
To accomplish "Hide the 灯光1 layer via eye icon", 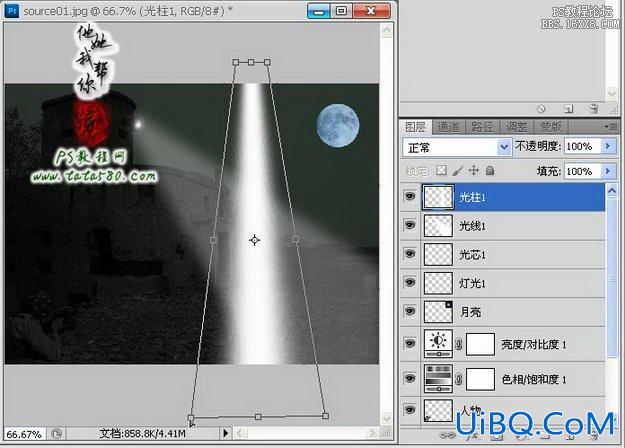I will pos(410,283).
